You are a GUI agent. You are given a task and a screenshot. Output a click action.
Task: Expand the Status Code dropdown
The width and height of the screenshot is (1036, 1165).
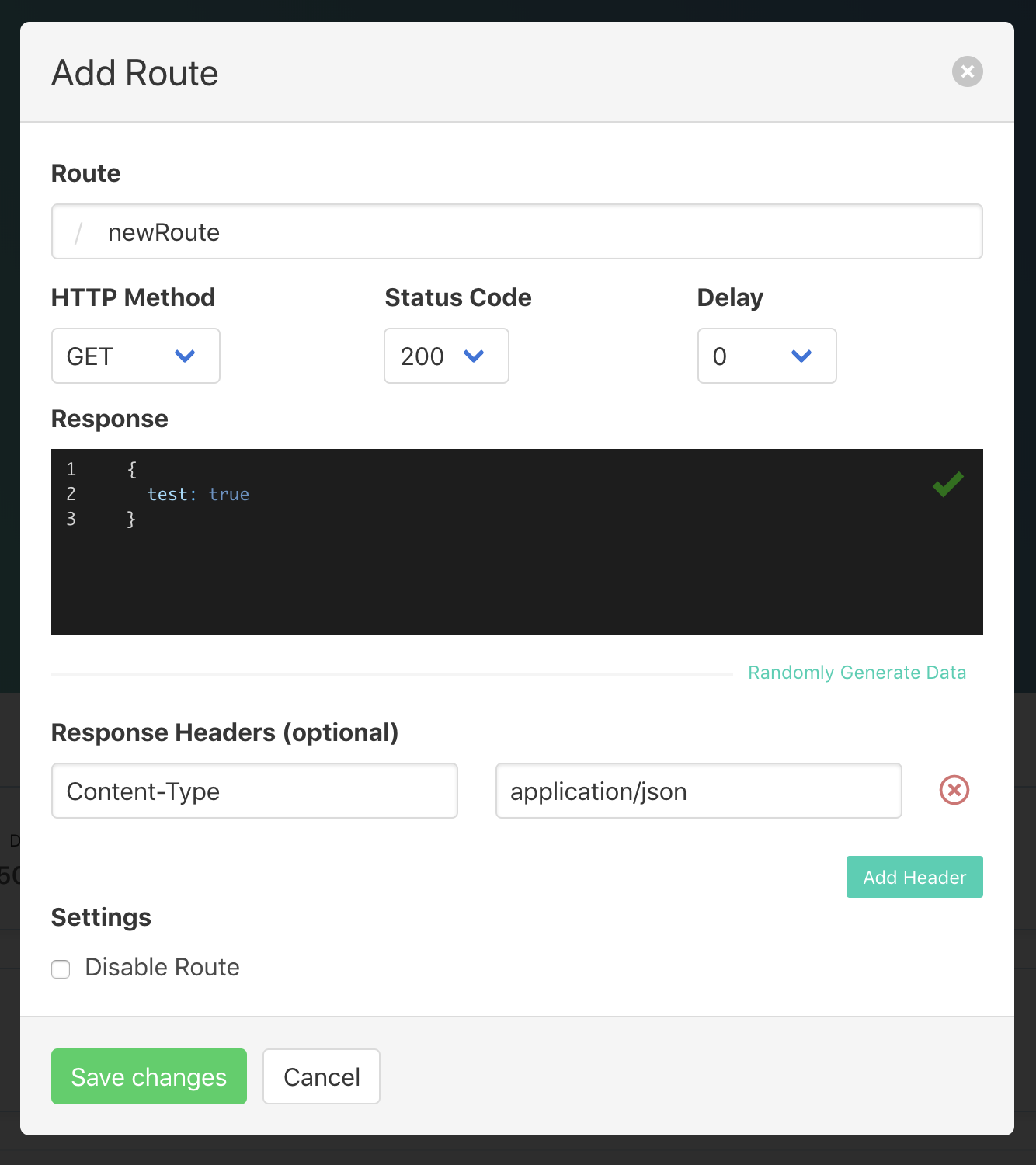[447, 356]
